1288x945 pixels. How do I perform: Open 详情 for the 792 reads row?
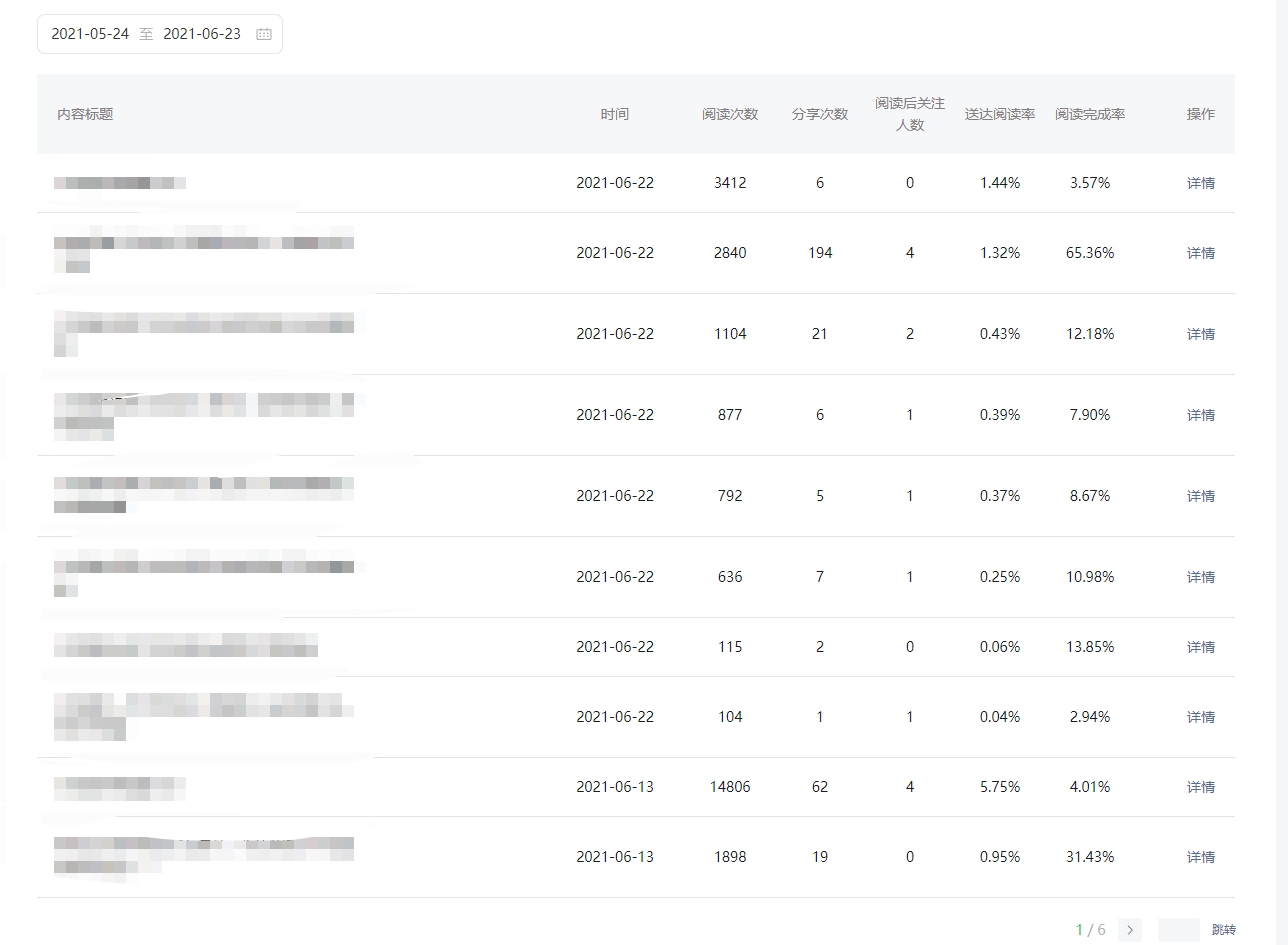tap(1201, 496)
